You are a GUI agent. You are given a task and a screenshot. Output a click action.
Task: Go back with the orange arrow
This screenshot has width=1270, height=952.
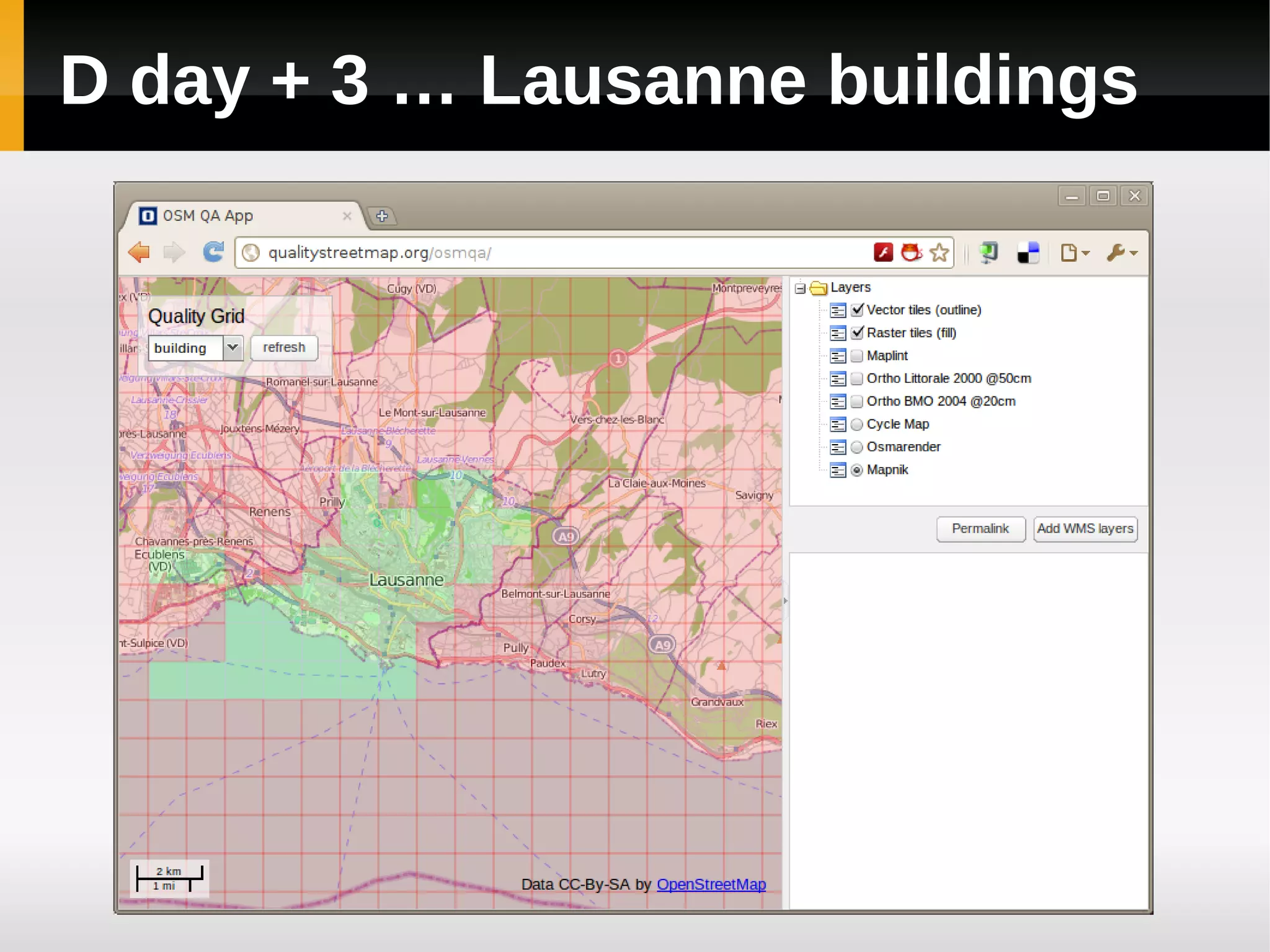[x=140, y=252]
